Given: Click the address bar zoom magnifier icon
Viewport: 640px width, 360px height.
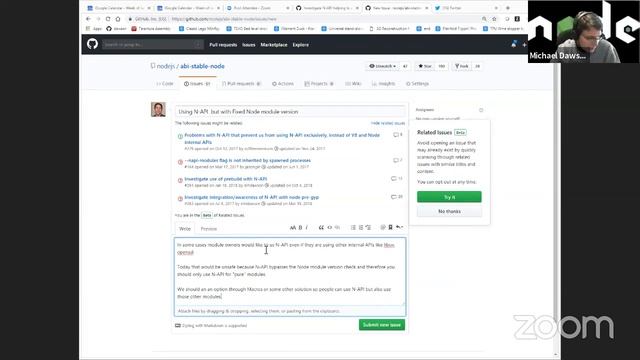Looking at the screenshot, I should coord(484,19).
